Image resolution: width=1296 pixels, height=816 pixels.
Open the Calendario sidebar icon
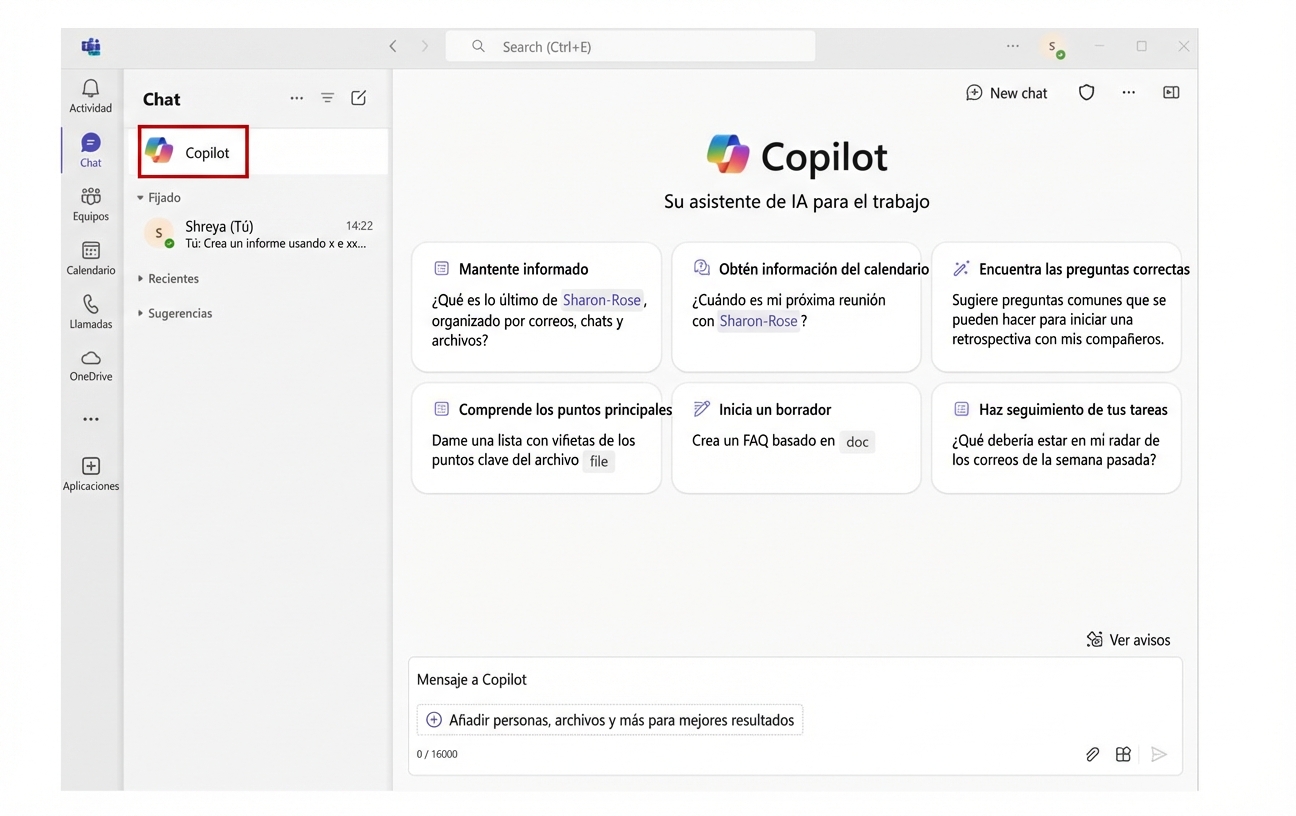[x=90, y=256]
